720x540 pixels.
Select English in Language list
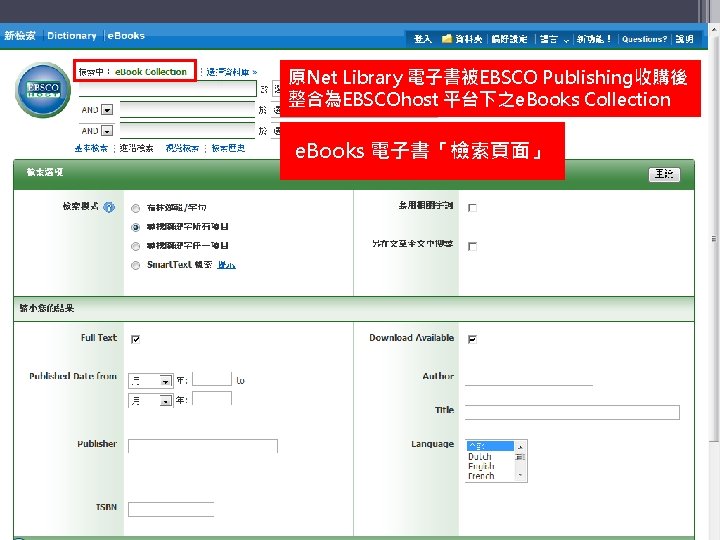[x=481, y=466]
